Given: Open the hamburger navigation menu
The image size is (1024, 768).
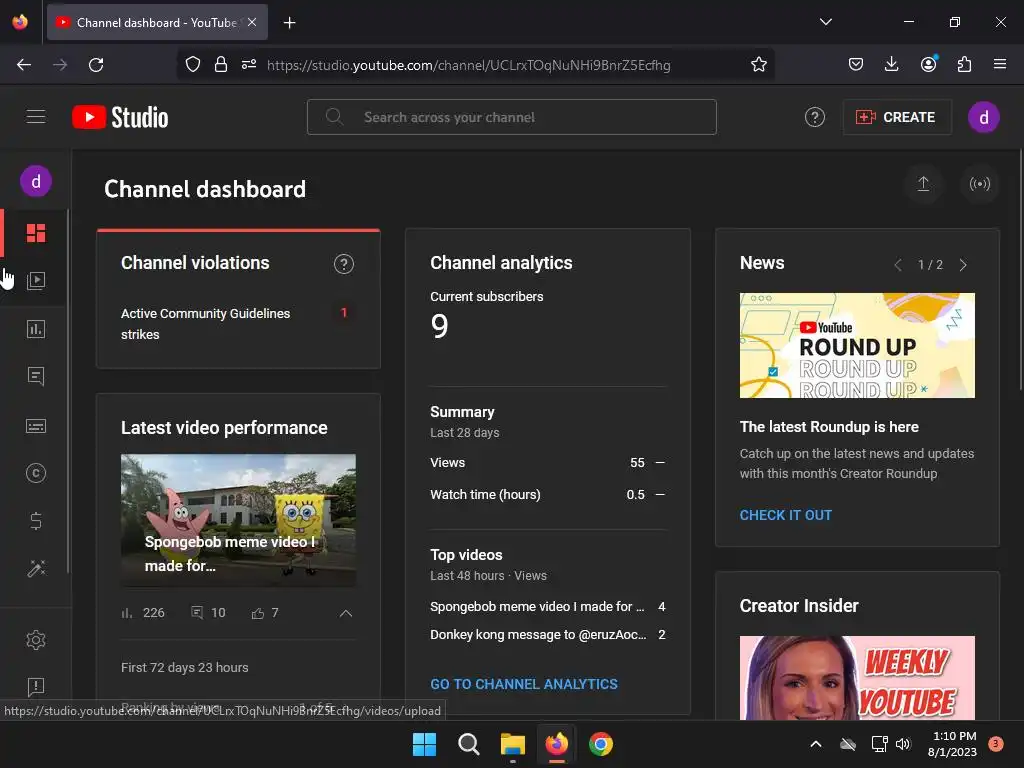Looking at the screenshot, I should pos(36,117).
